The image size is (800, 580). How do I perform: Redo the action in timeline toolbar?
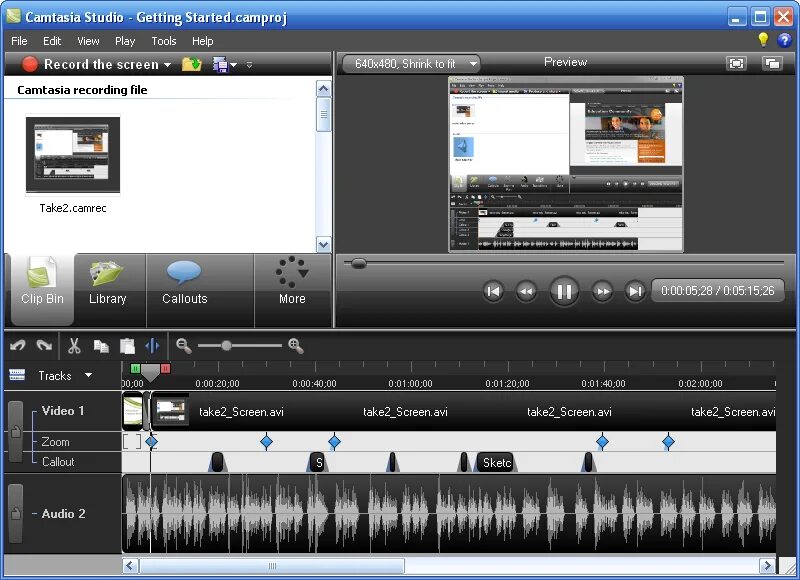point(44,346)
